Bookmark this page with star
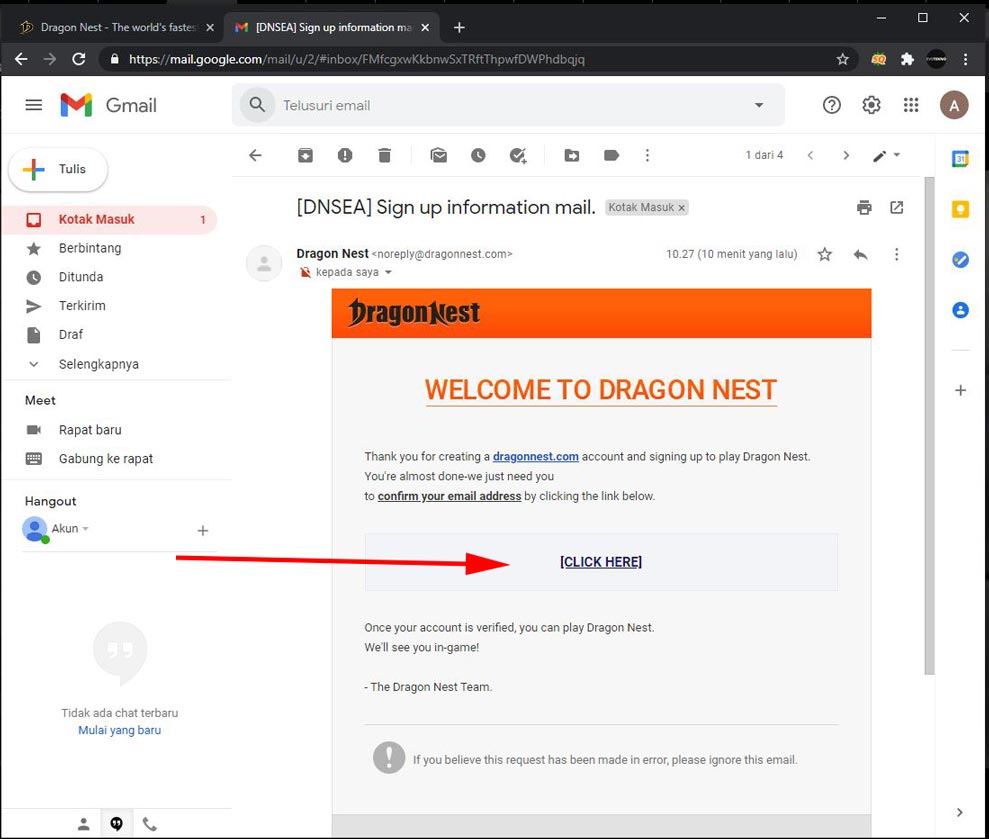Screen dimensions: 989x839 [x=842, y=59]
